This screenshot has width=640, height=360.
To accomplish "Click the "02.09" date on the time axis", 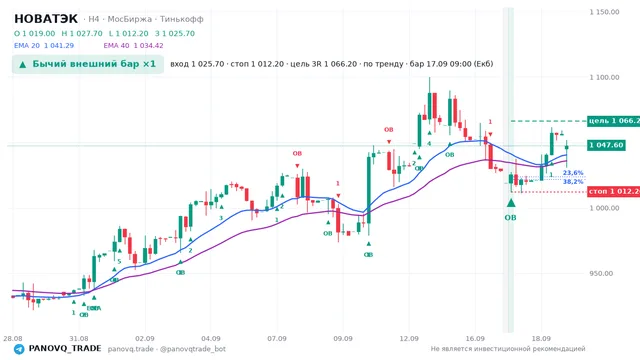I will pyautogui.click(x=145, y=339).
